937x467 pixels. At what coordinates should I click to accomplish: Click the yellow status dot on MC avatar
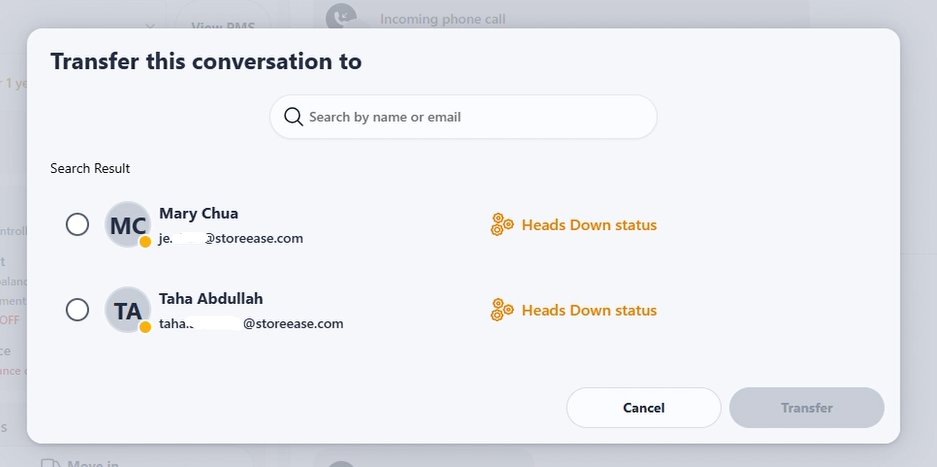pos(145,242)
